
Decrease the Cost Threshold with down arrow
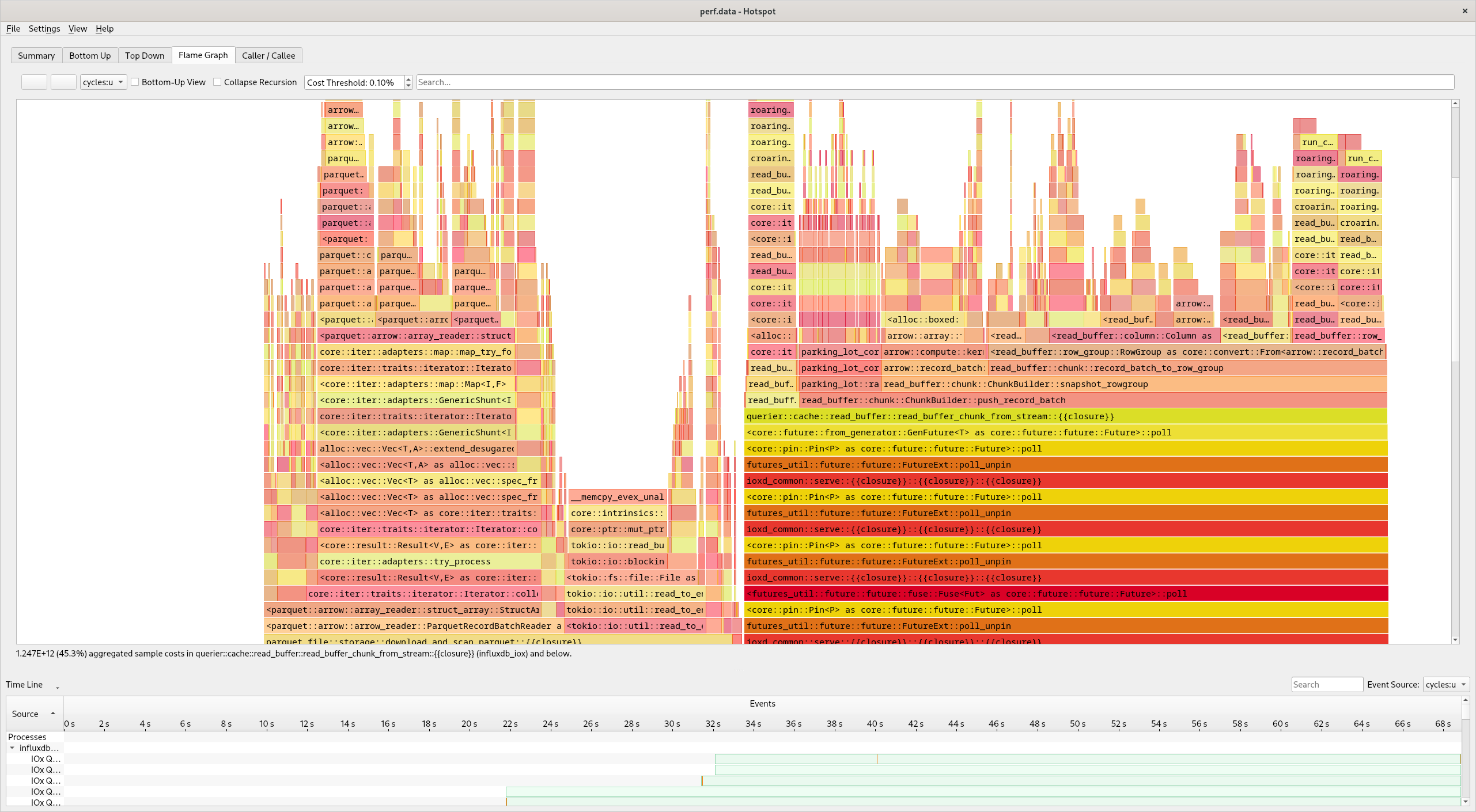click(408, 86)
